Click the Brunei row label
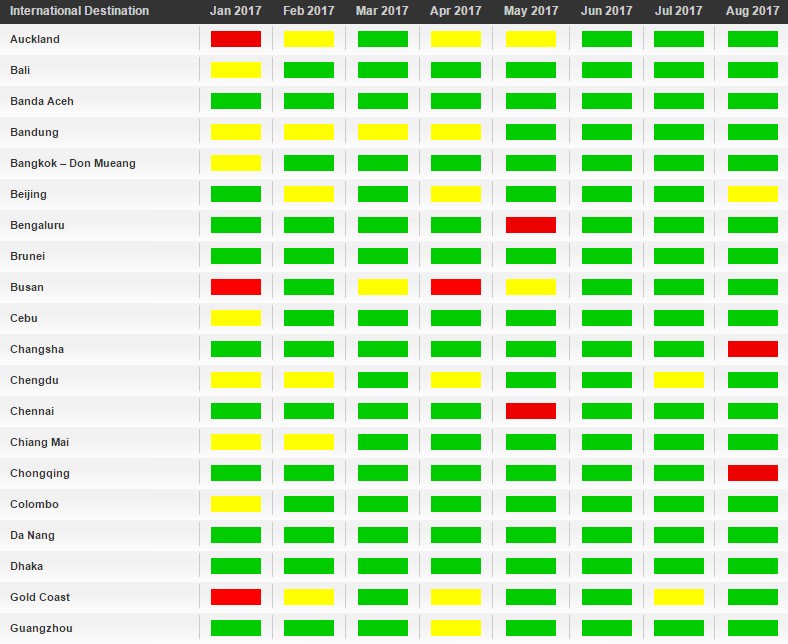The height and width of the screenshot is (644, 788). (28, 256)
